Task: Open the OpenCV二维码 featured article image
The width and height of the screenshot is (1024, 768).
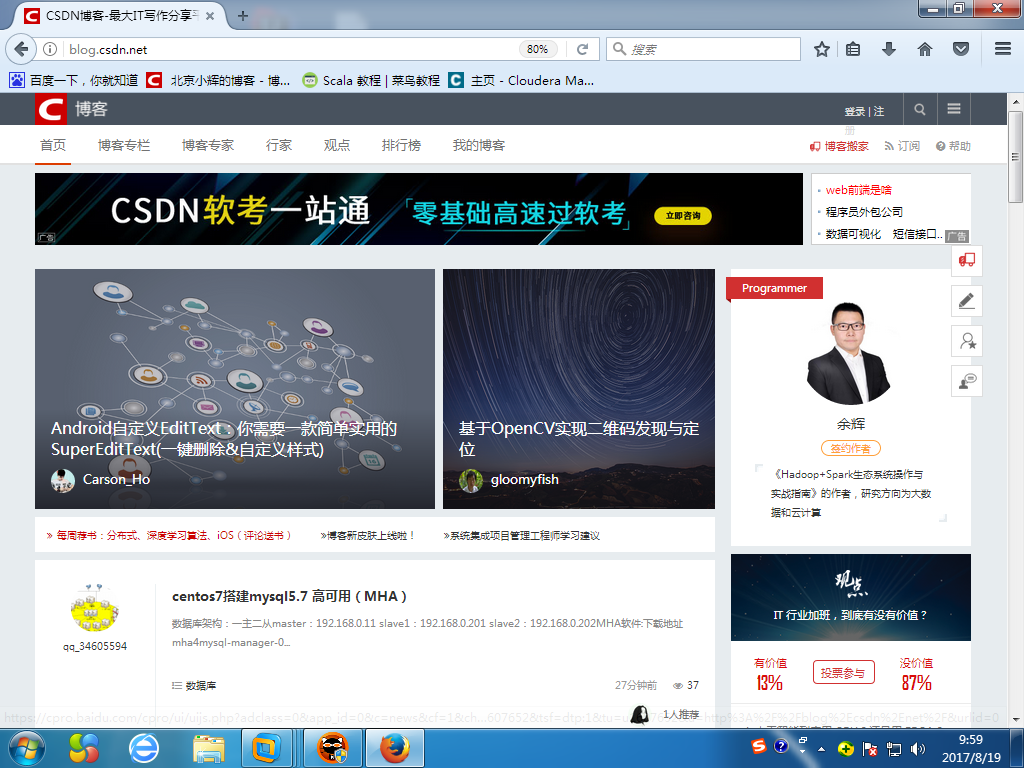Action: (579, 389)
